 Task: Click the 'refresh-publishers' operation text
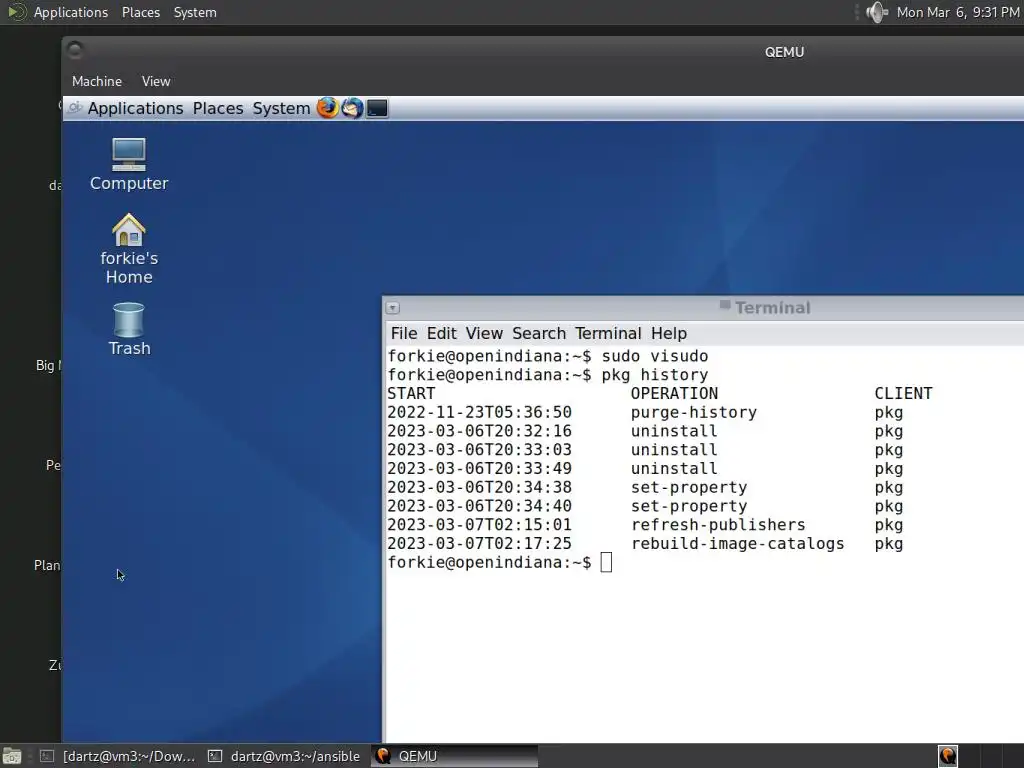(718, 525)
